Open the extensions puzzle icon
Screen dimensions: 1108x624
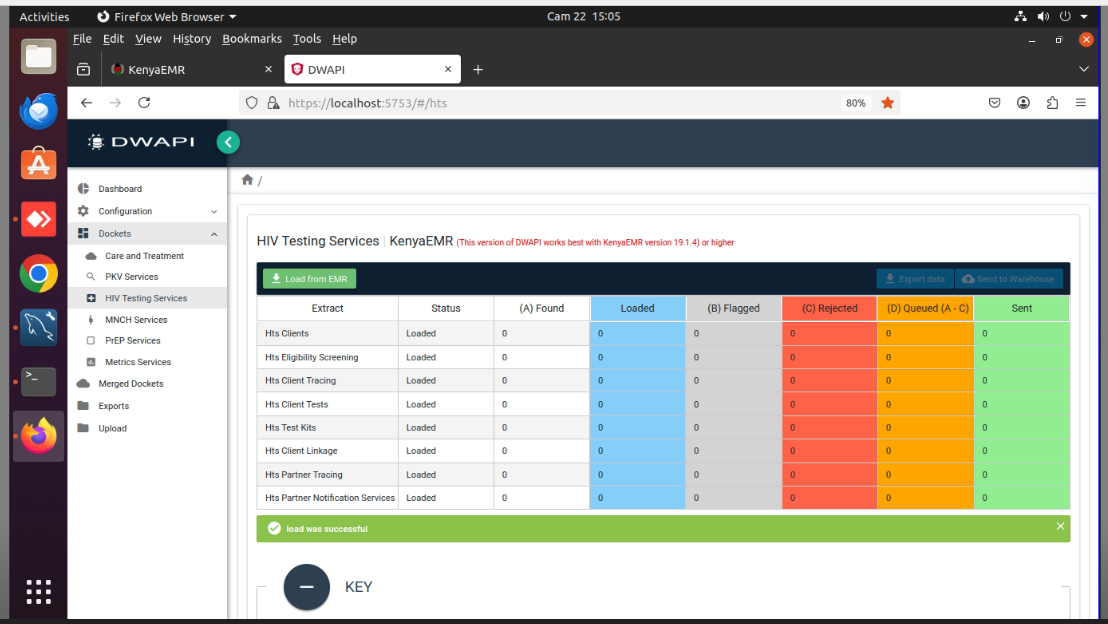1052,103
